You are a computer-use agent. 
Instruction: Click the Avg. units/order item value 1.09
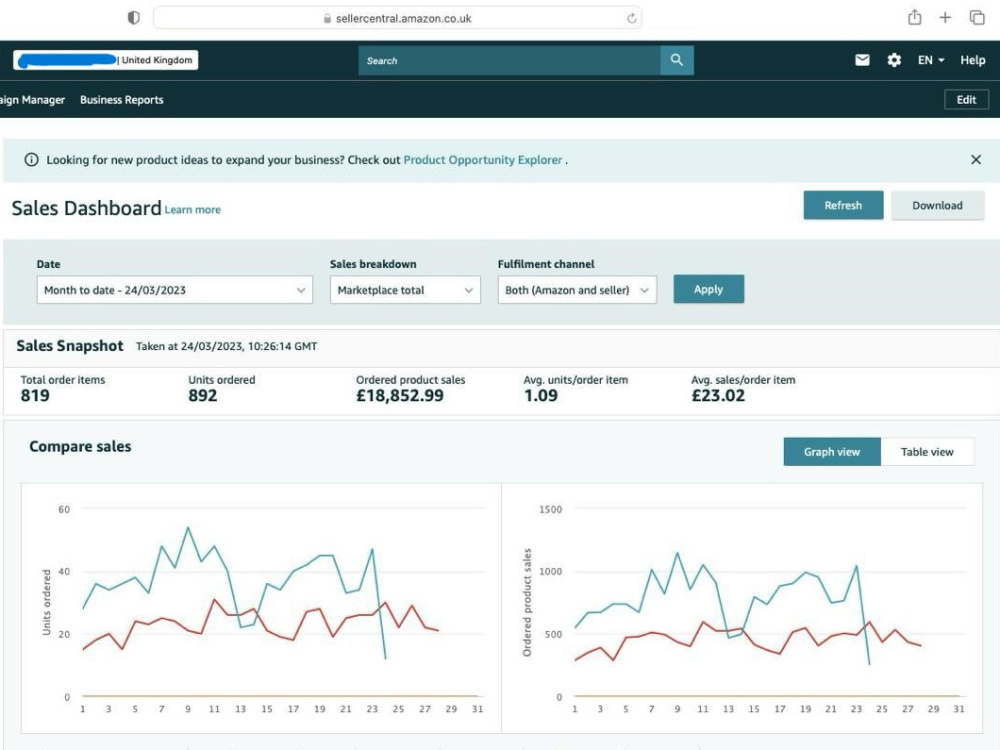pyautogui.click(x=541, y=395)
